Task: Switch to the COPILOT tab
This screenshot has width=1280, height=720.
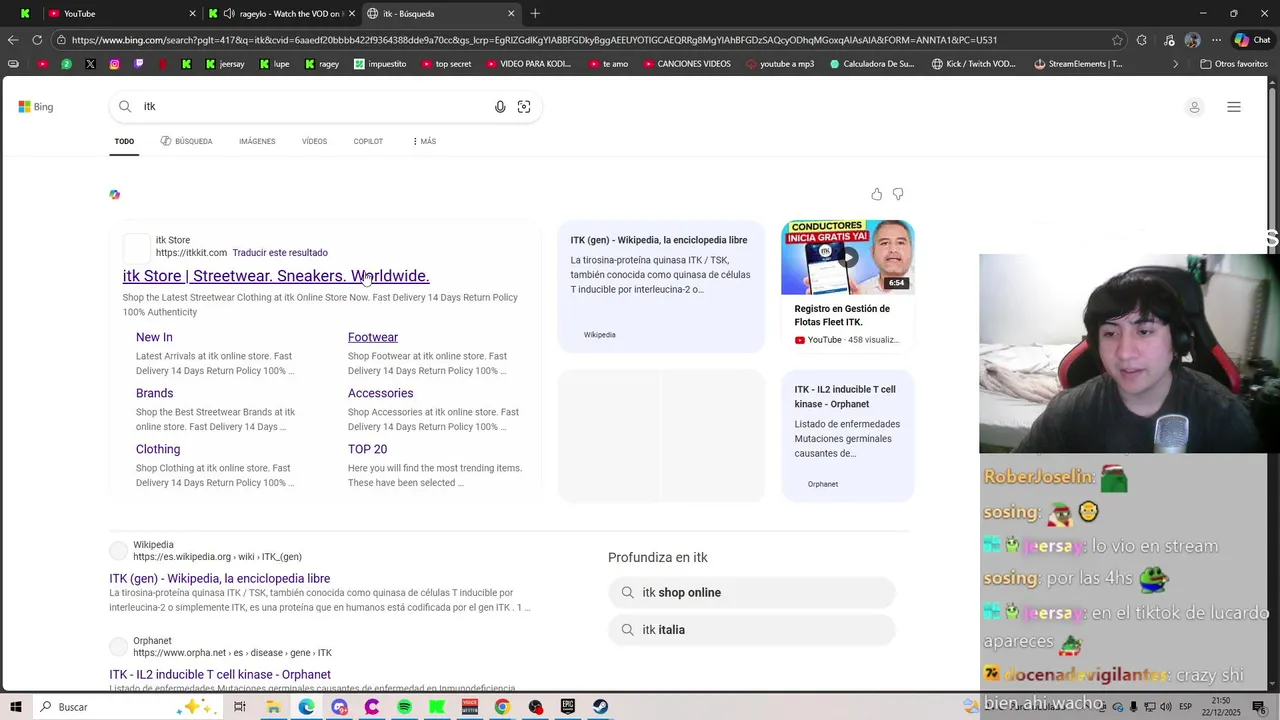Action: coord(368,141)
